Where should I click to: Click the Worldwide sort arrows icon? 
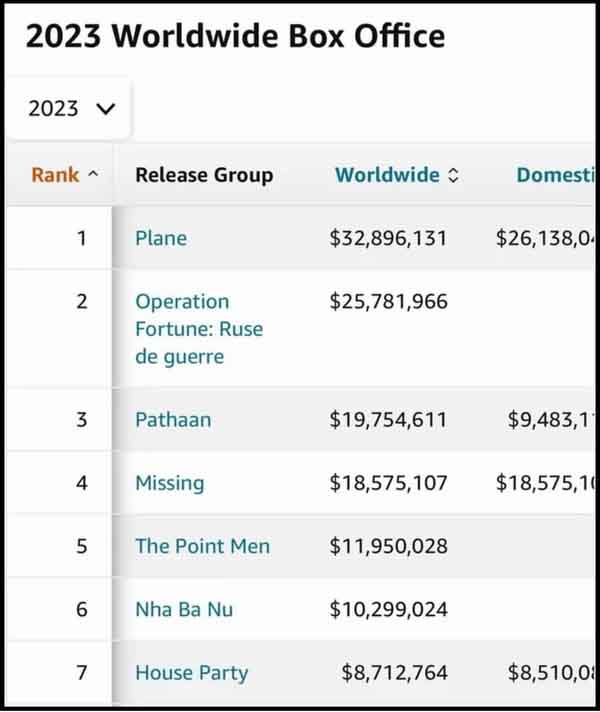453,175
